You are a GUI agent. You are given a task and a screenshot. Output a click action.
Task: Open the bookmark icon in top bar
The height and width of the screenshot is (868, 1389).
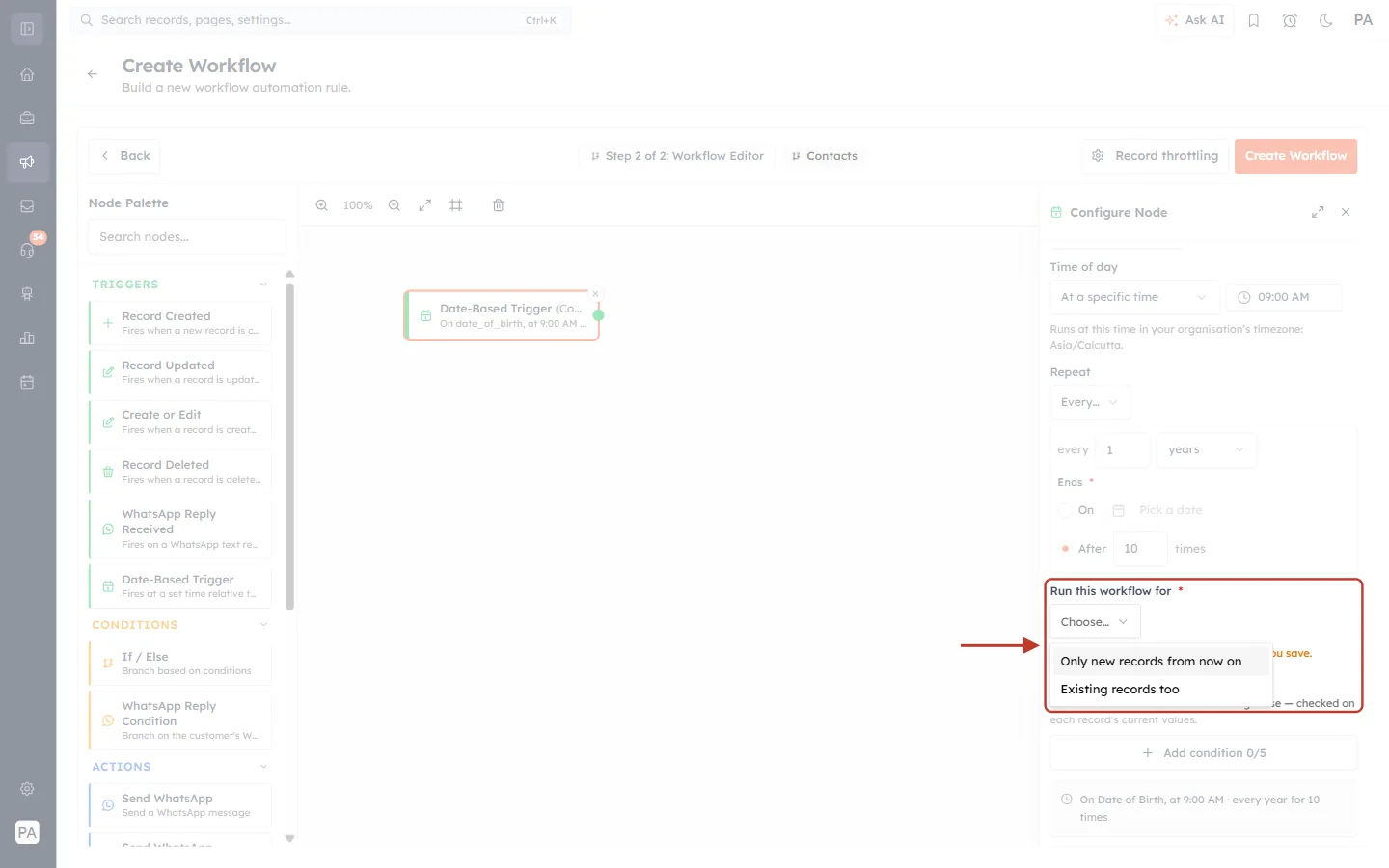(1254, 20)
